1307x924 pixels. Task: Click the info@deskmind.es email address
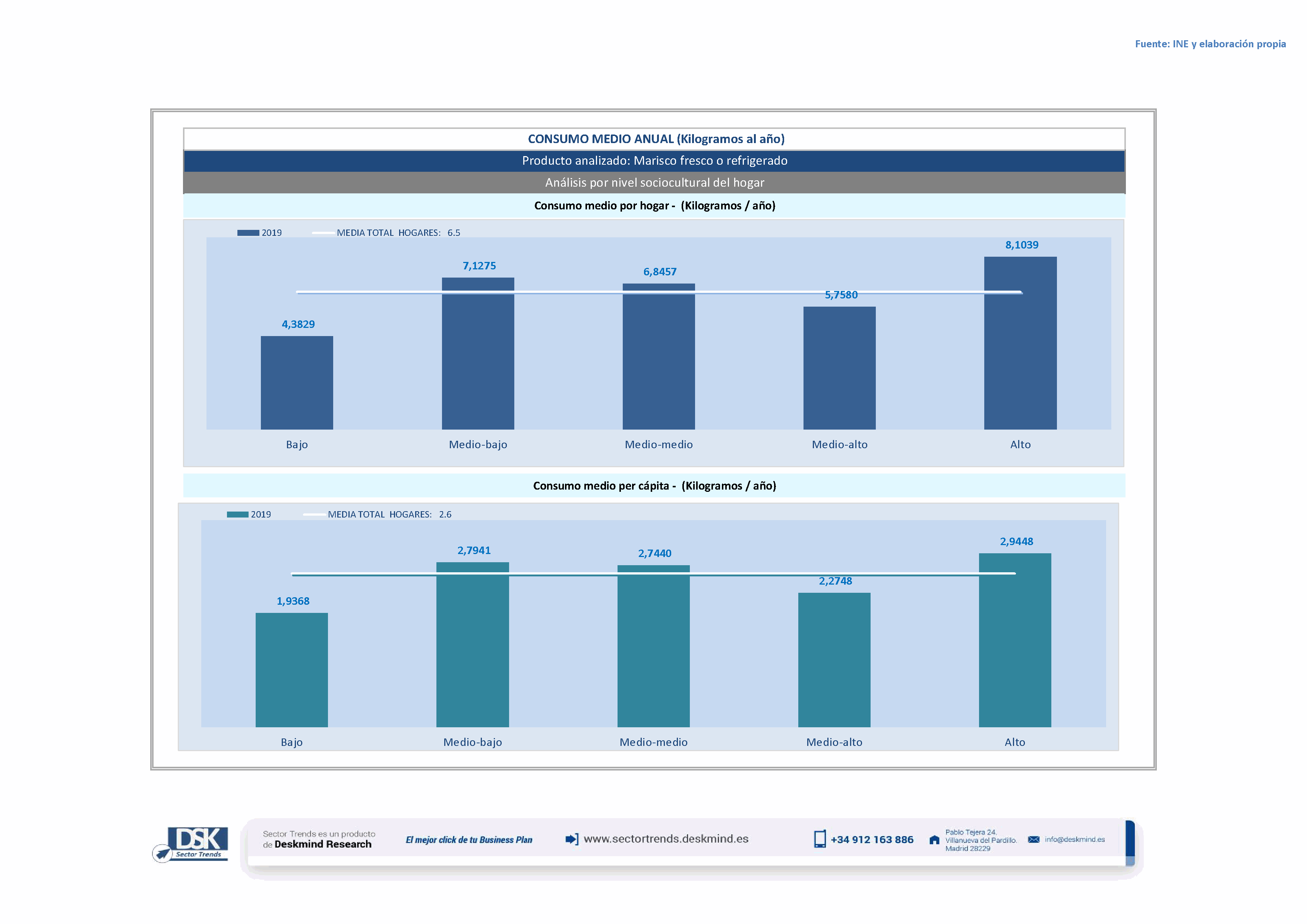1074,839
